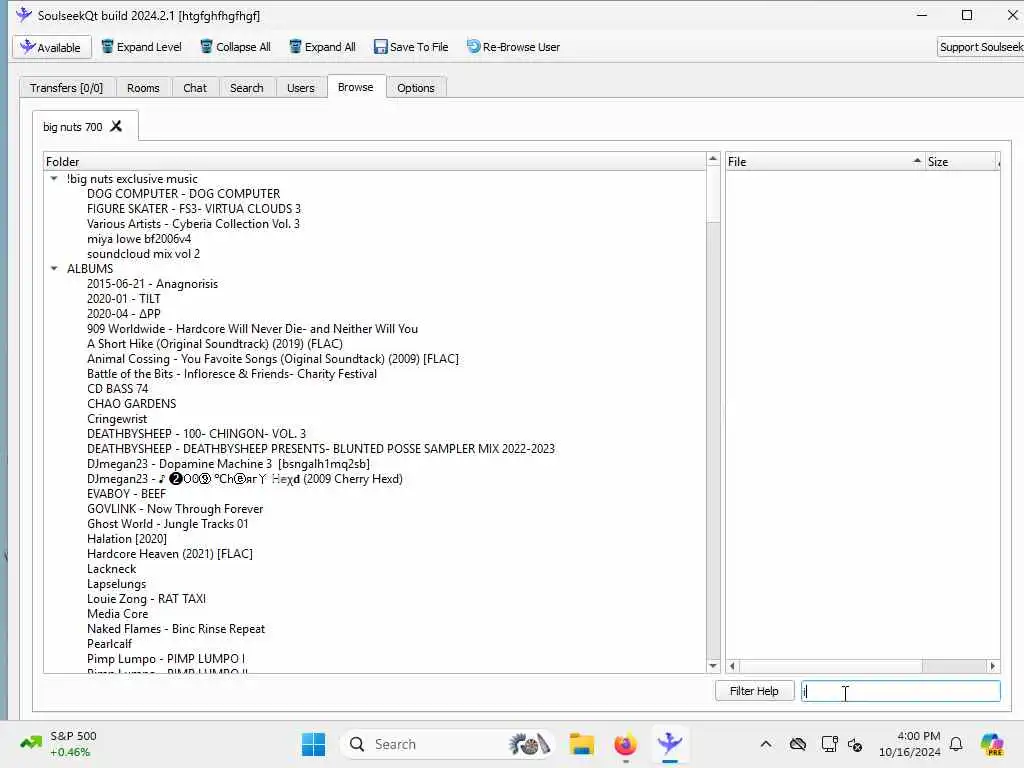Select 2020-04 - ΔPP folder
The image size is (1024, 768).
click(x=123, y=313)
